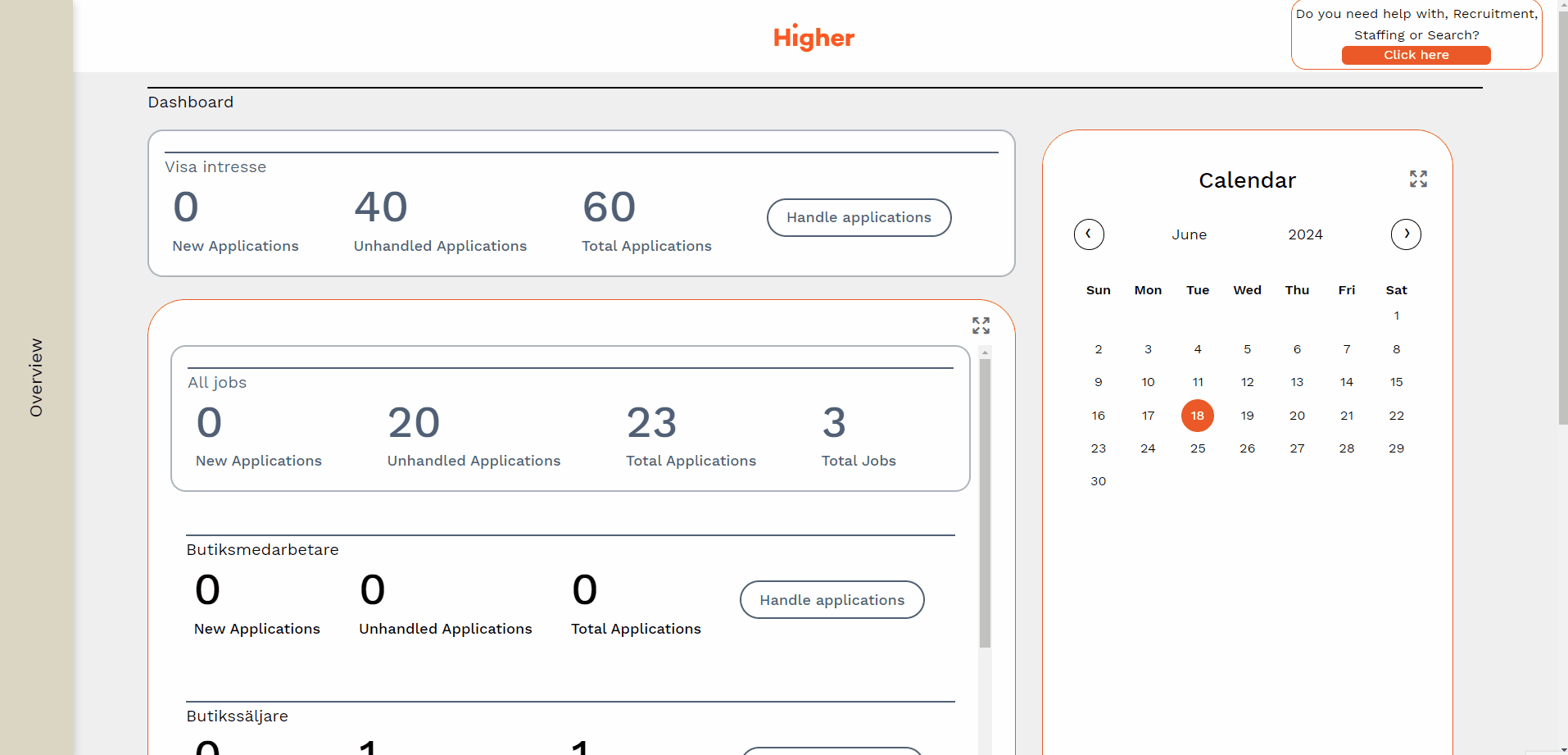
Task: Open the Butikssäljare job heading
Action: tap(238, 716)
